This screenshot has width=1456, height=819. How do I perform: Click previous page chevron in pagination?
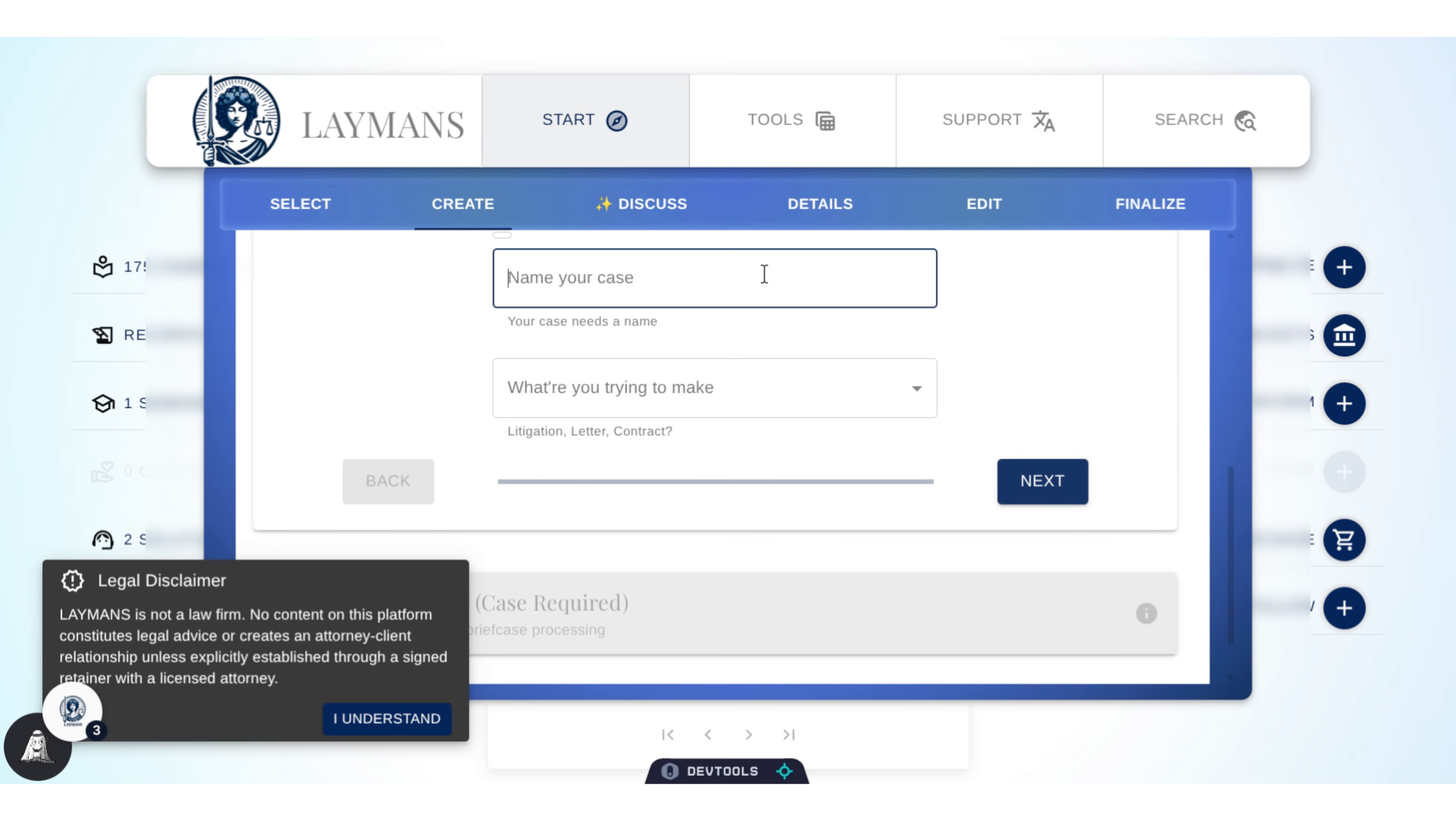coord(708,735)
